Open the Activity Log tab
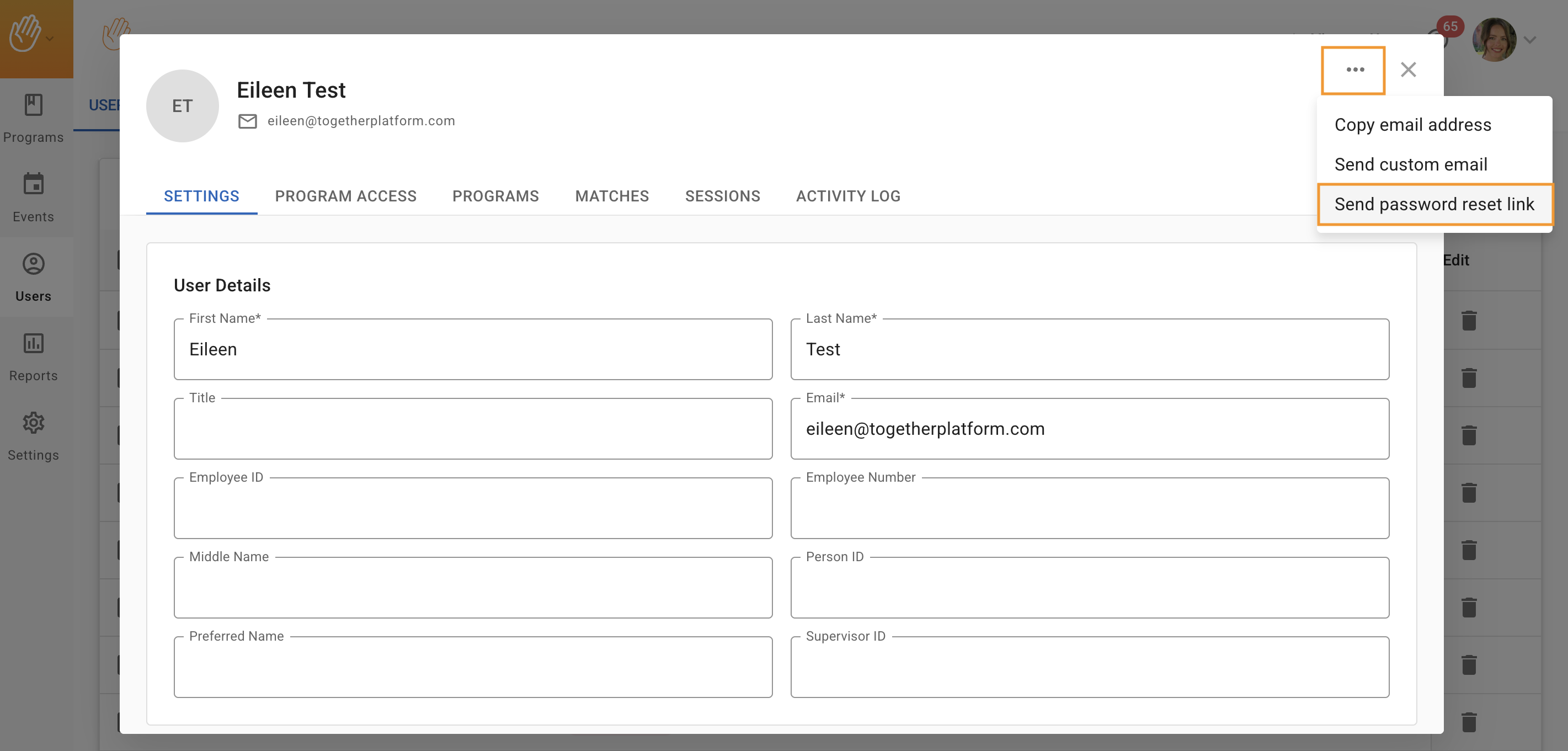 [x=847, y=196]
